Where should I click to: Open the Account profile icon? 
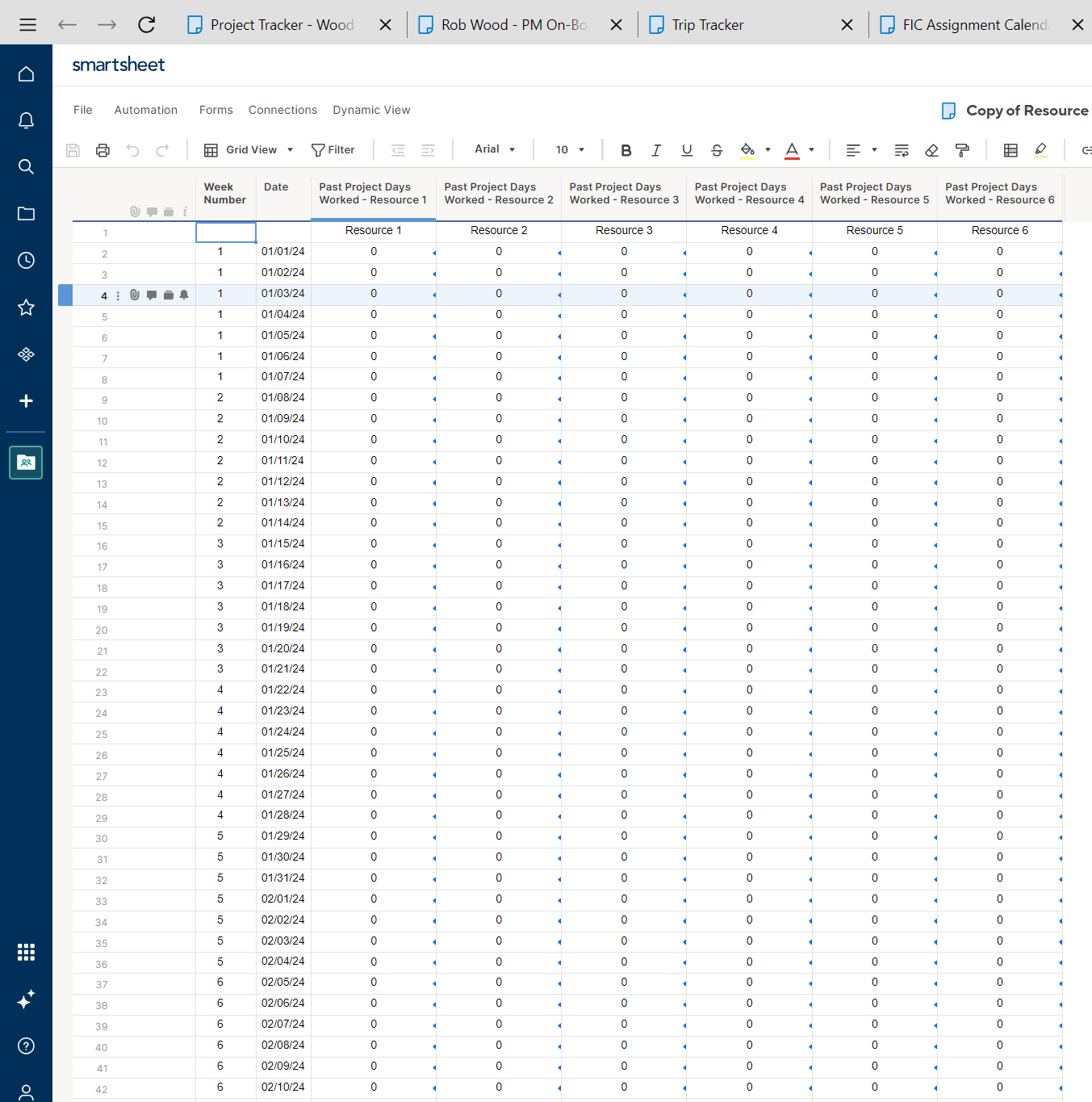(x=26, y=1092)
